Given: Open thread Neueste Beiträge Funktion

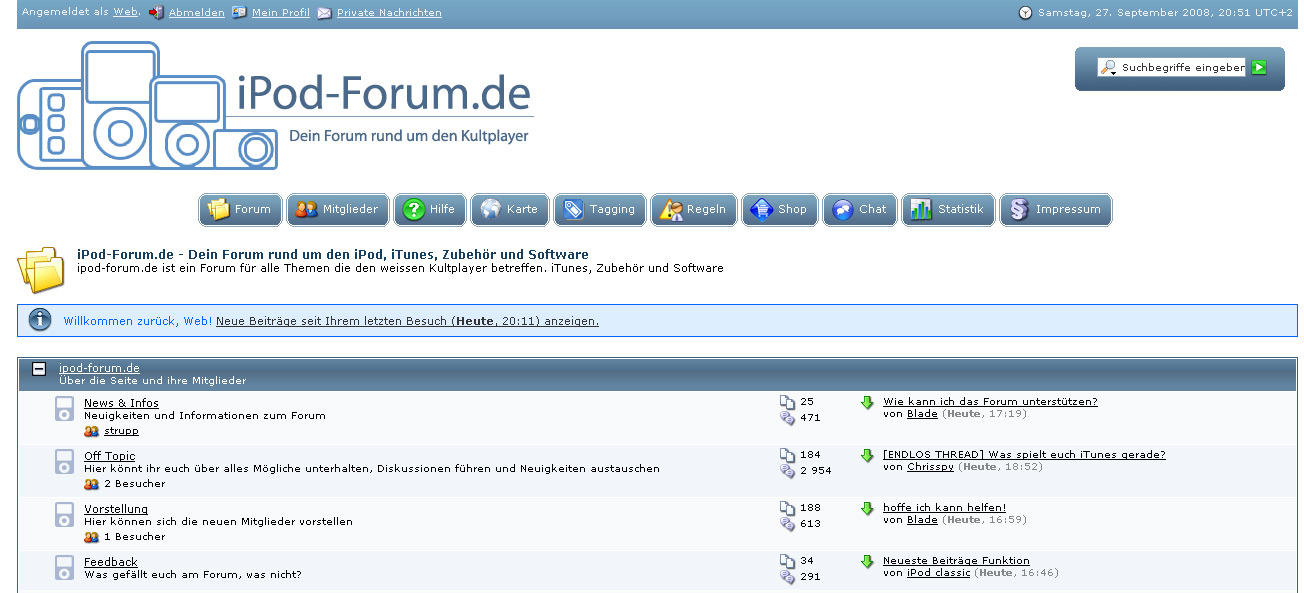Looking at the screenshot, I should click(x=956, y=561).
